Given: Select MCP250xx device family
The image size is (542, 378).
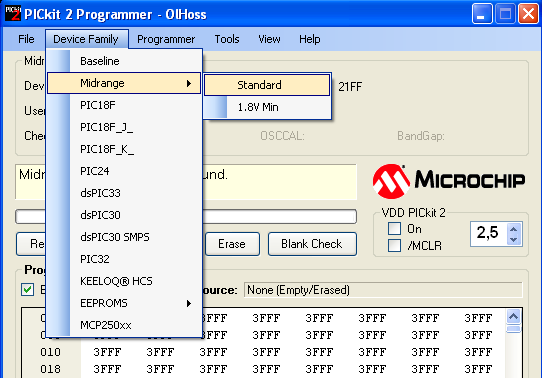Looking at the screenshot, I should [x=124, y=325].
